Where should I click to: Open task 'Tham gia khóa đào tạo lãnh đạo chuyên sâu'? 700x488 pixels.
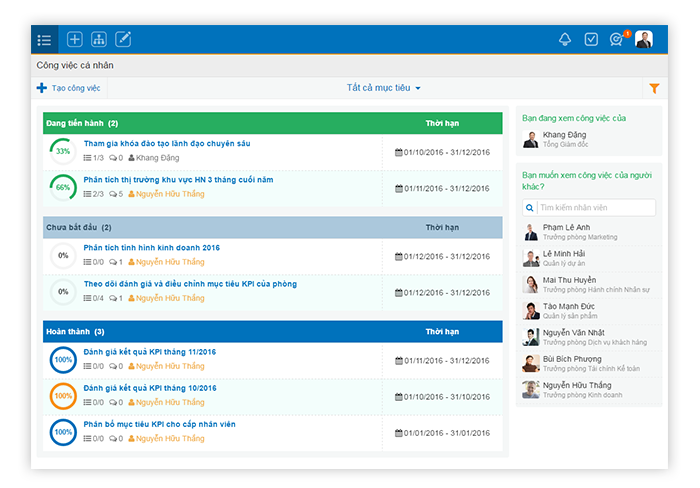click(x=167, y=144)
